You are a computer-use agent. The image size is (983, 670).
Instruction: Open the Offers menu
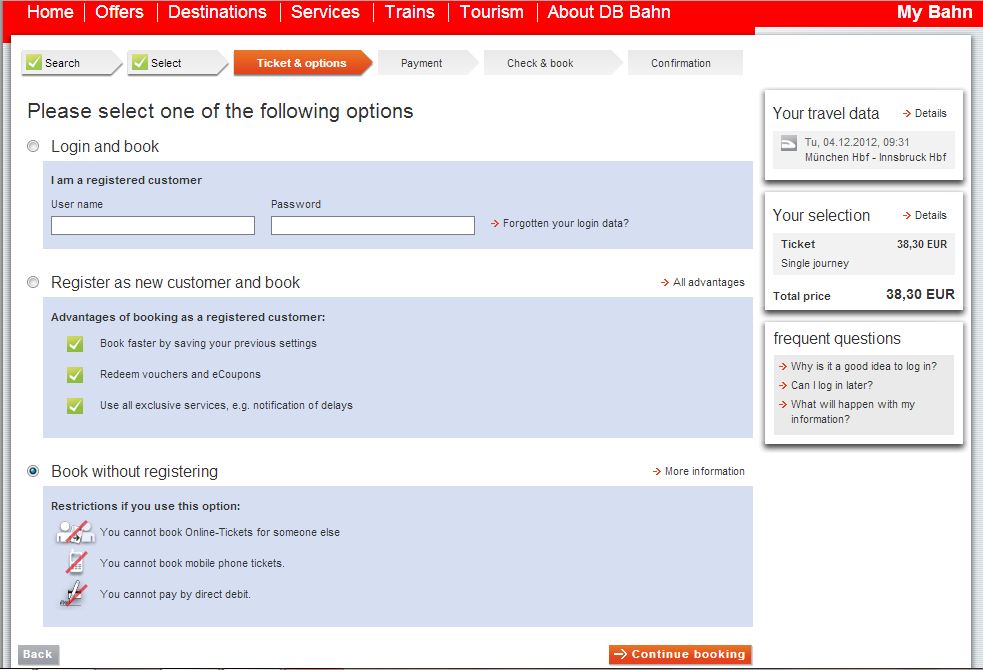click(x=119, y=12)
